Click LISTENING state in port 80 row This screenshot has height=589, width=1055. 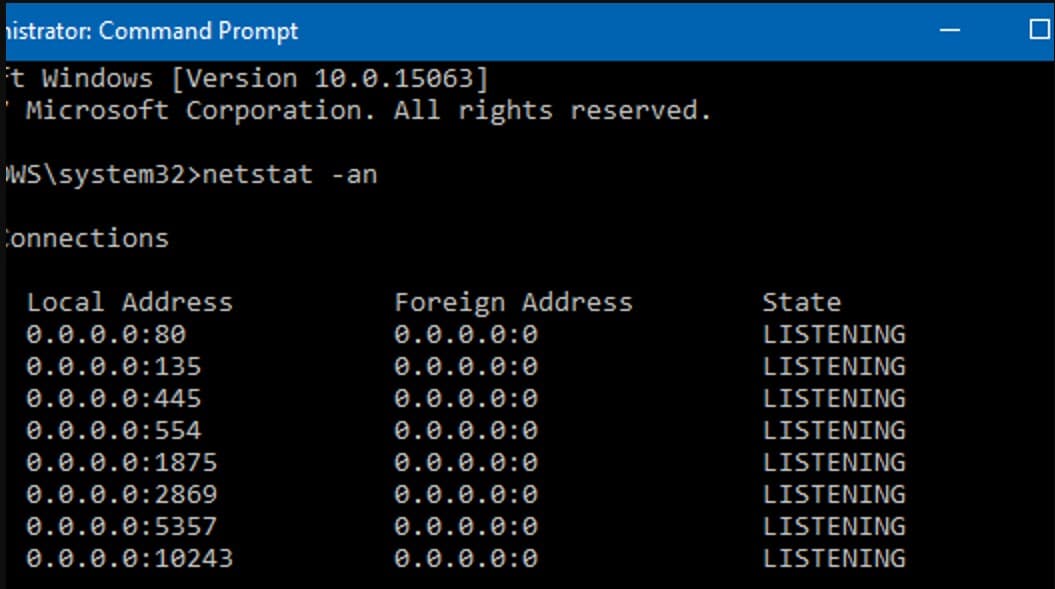(834, 335)
